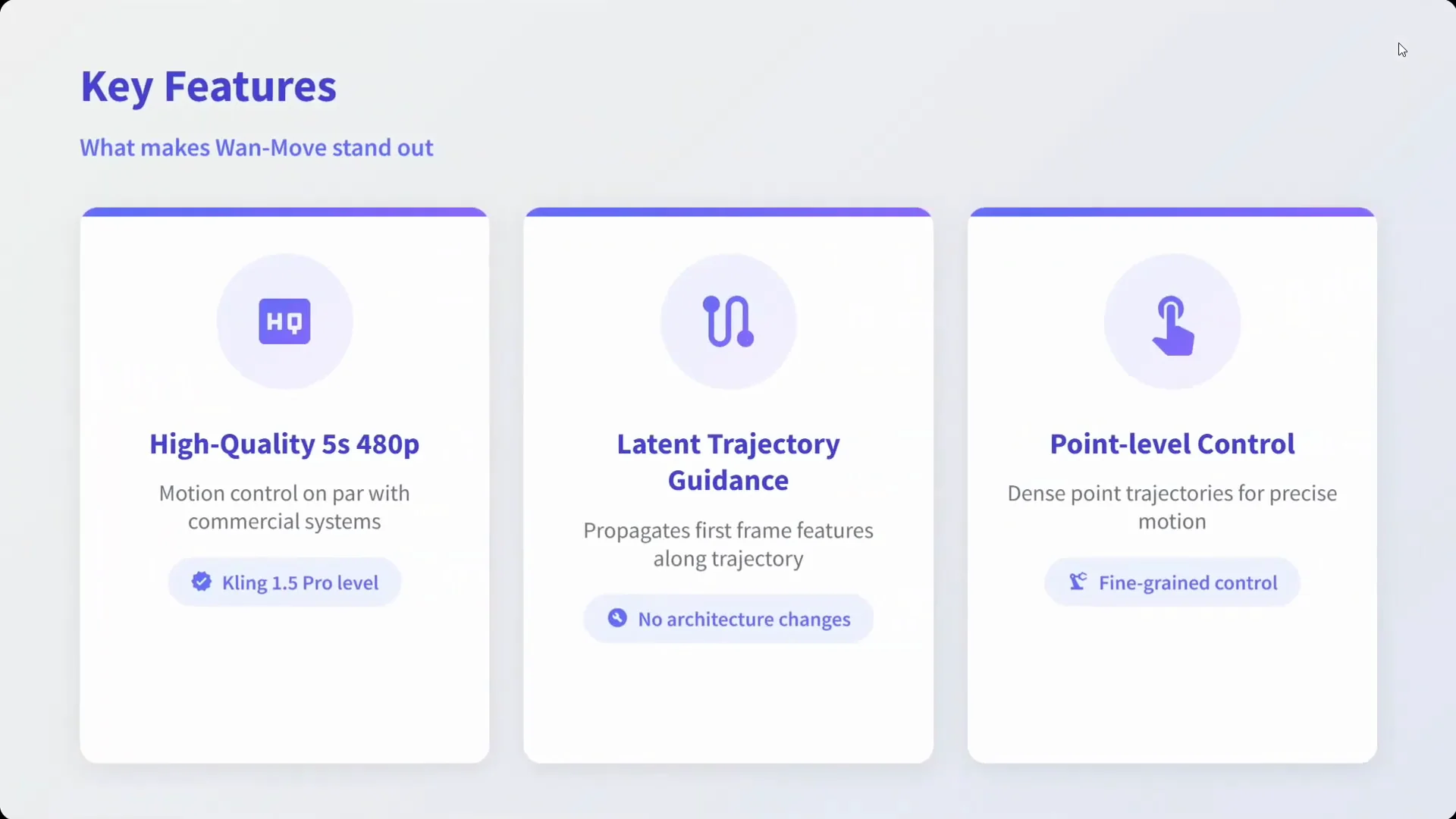Viewport: 1456px width, 819px height.
Task: Click the purple top bar of first card
Action: [284, 212]
